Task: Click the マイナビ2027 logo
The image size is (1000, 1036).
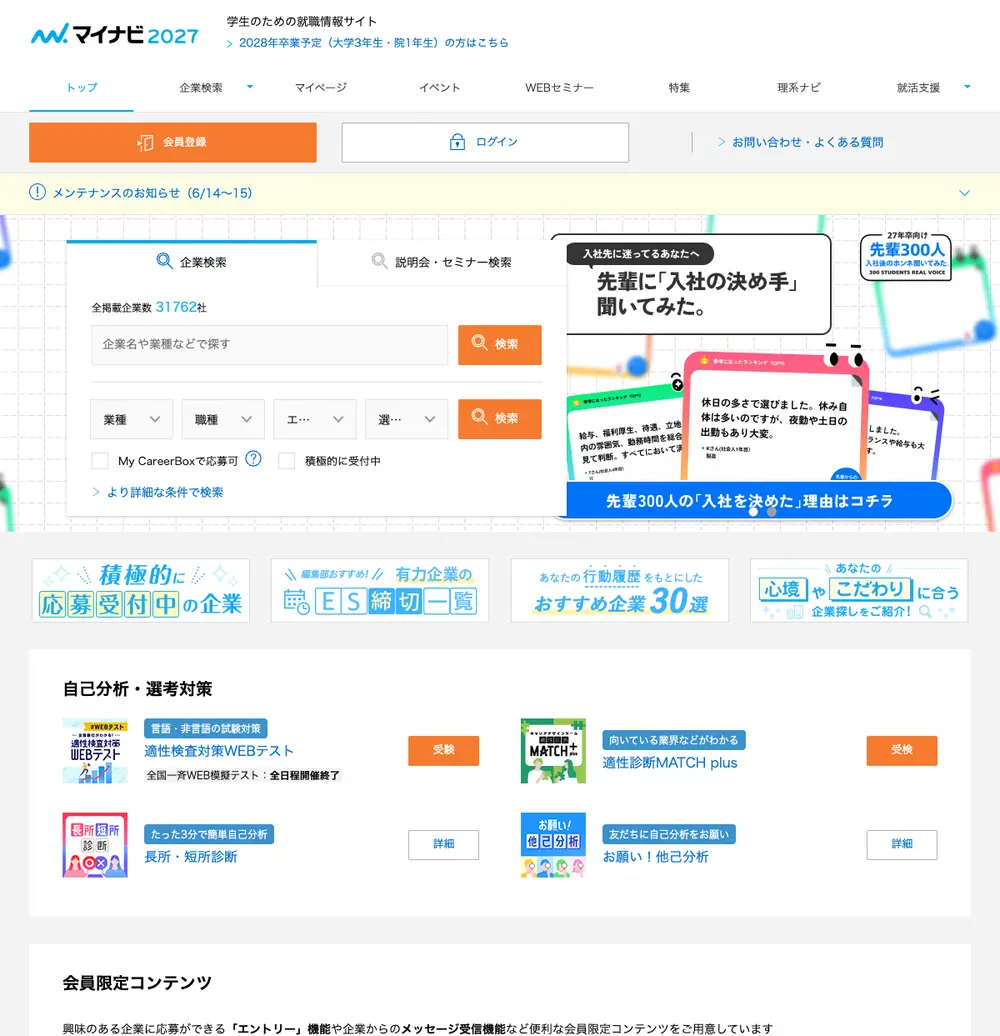Action: pyautogui.click(x=115, y=34)
